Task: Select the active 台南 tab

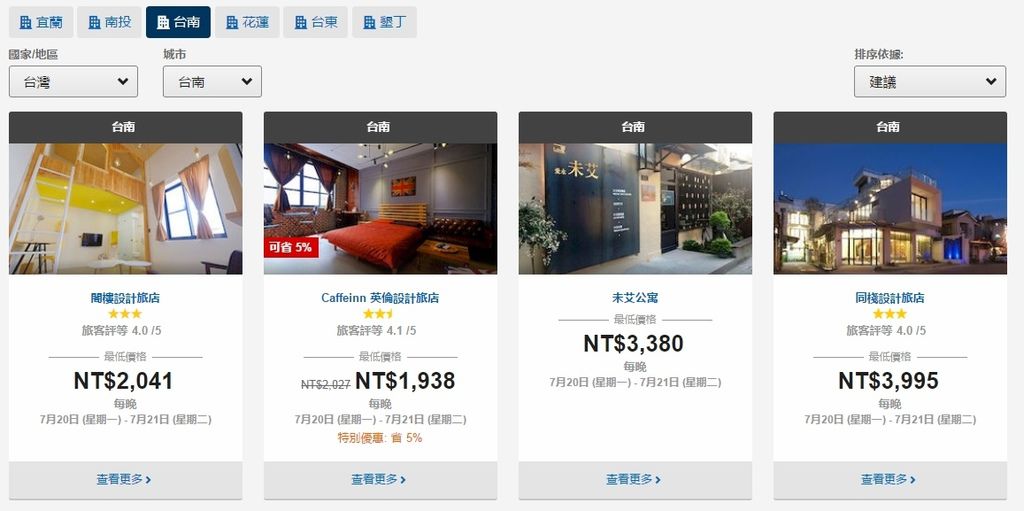Action: (x=178, y=22)
